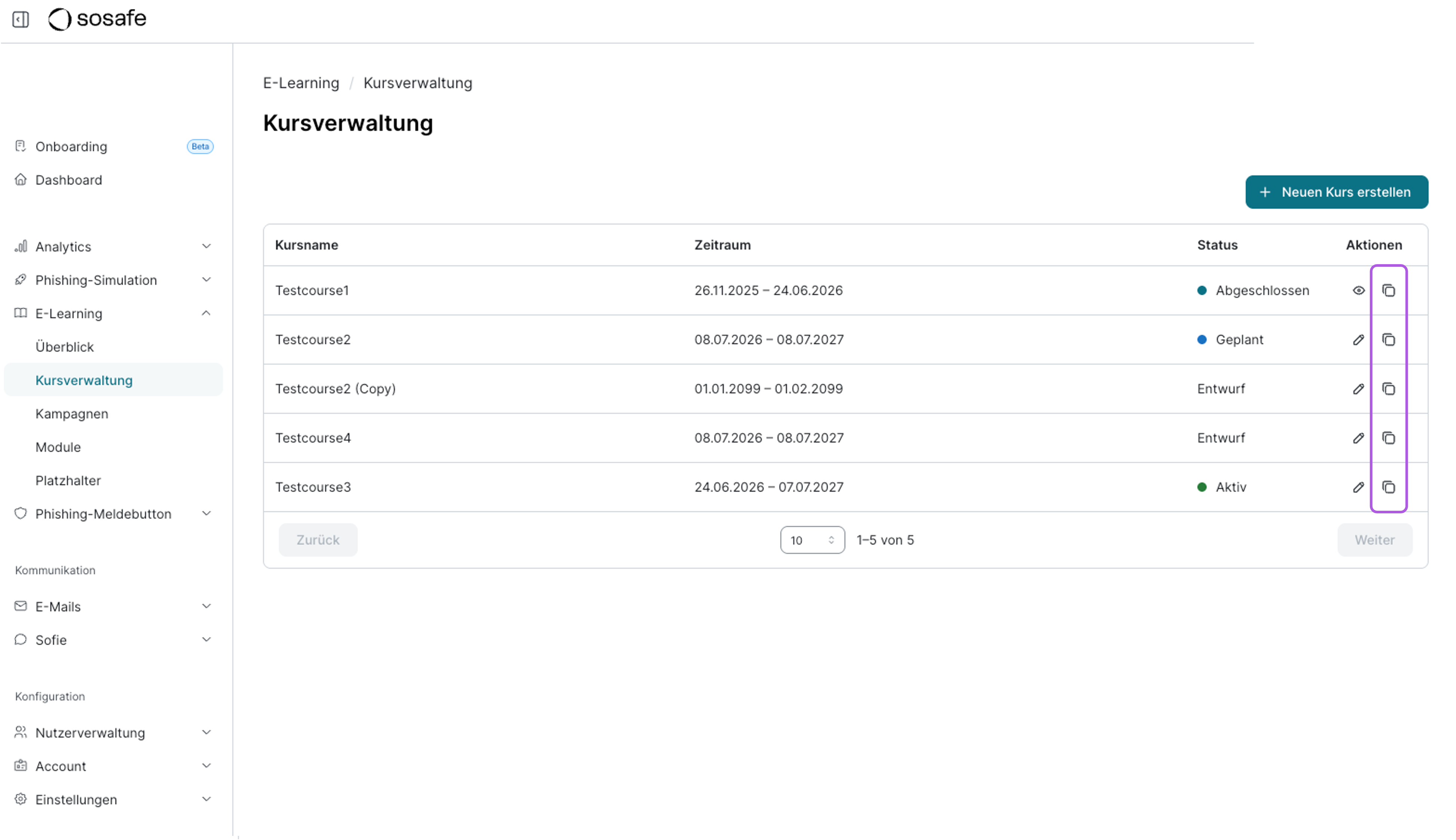Click the Phishing-Simulation rocket icon
The height and width of the screenshot is (840, 1456).
pyautogui.click(x=21, y=280)
